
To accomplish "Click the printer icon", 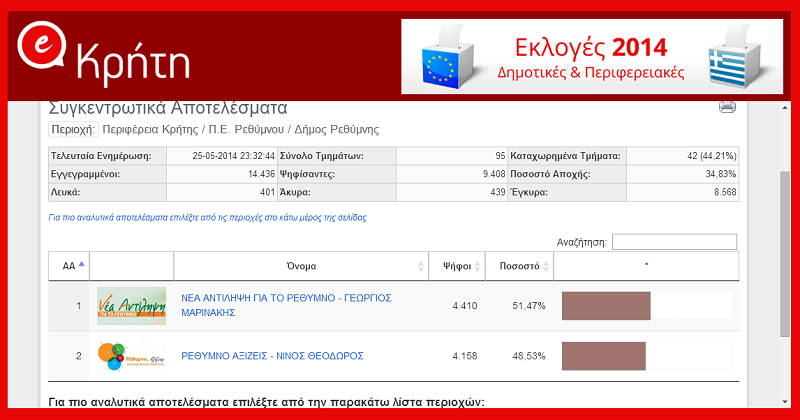I will pyautogui.click(x=727, y=108).
